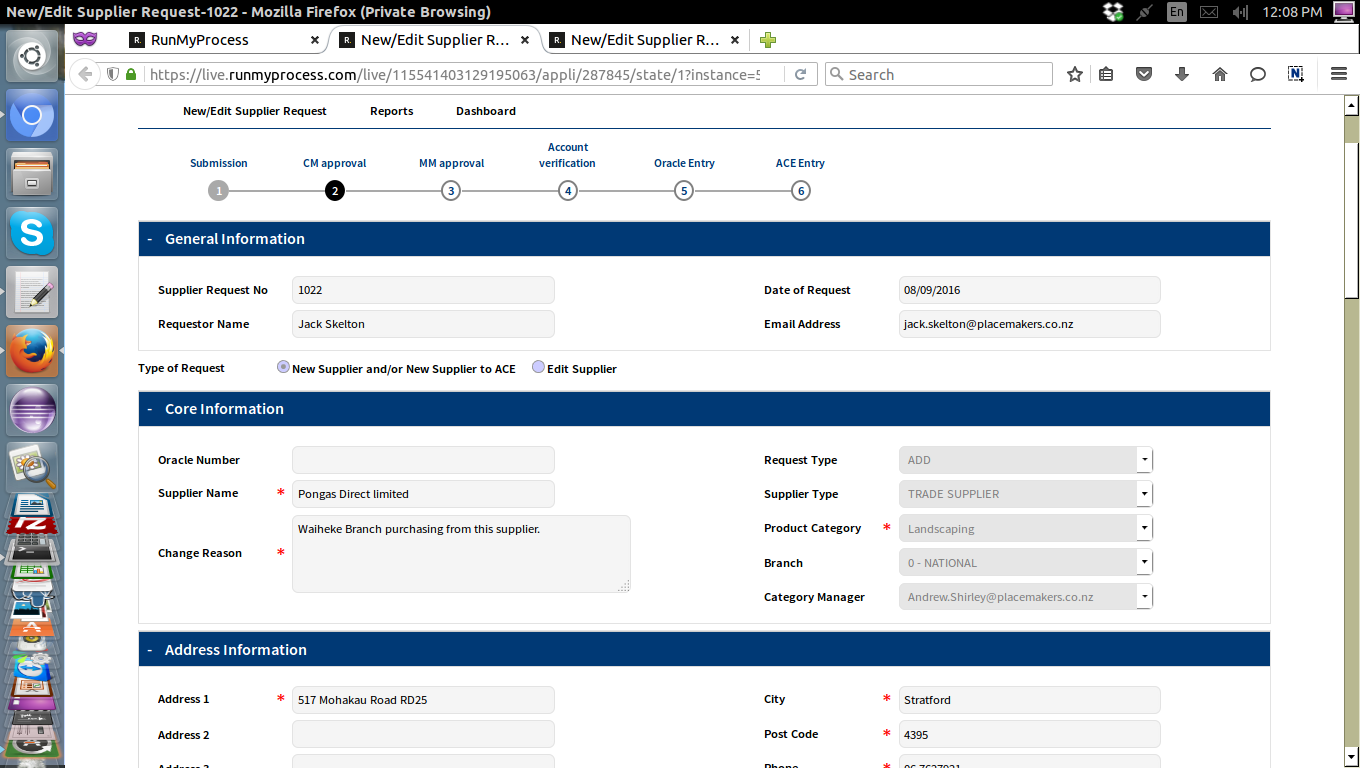This screenshot has height=768, width=1360.
Task: Launch Skype from the Ubuntu dock
Action: click(x=32, y=233)
